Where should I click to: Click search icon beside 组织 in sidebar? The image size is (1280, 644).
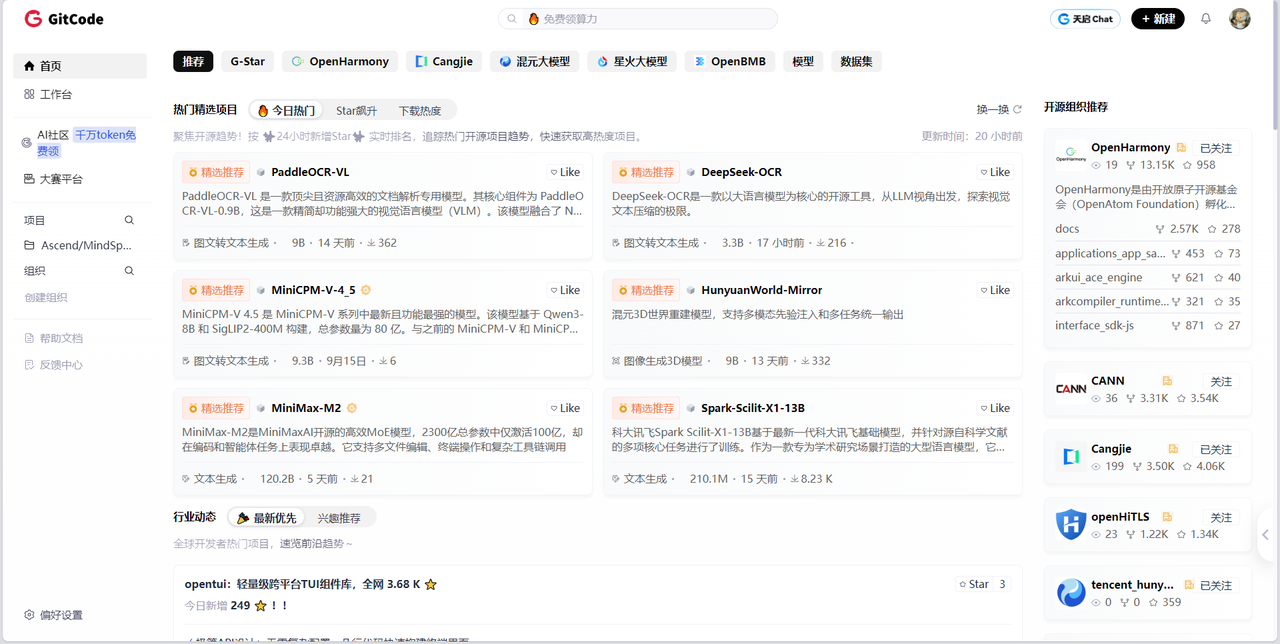click(x=129, y=271)
